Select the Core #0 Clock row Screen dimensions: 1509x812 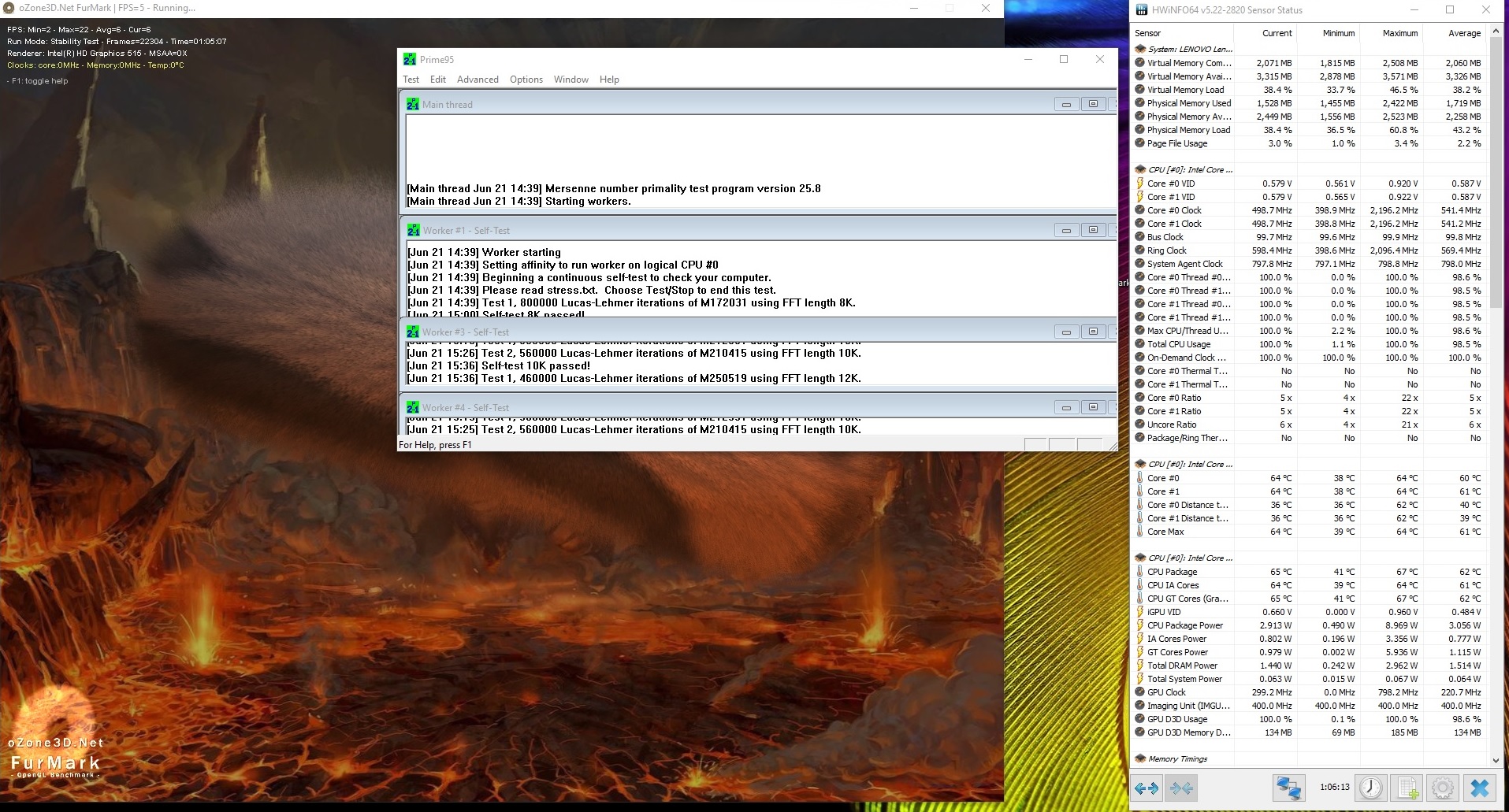click(1308, 210)
